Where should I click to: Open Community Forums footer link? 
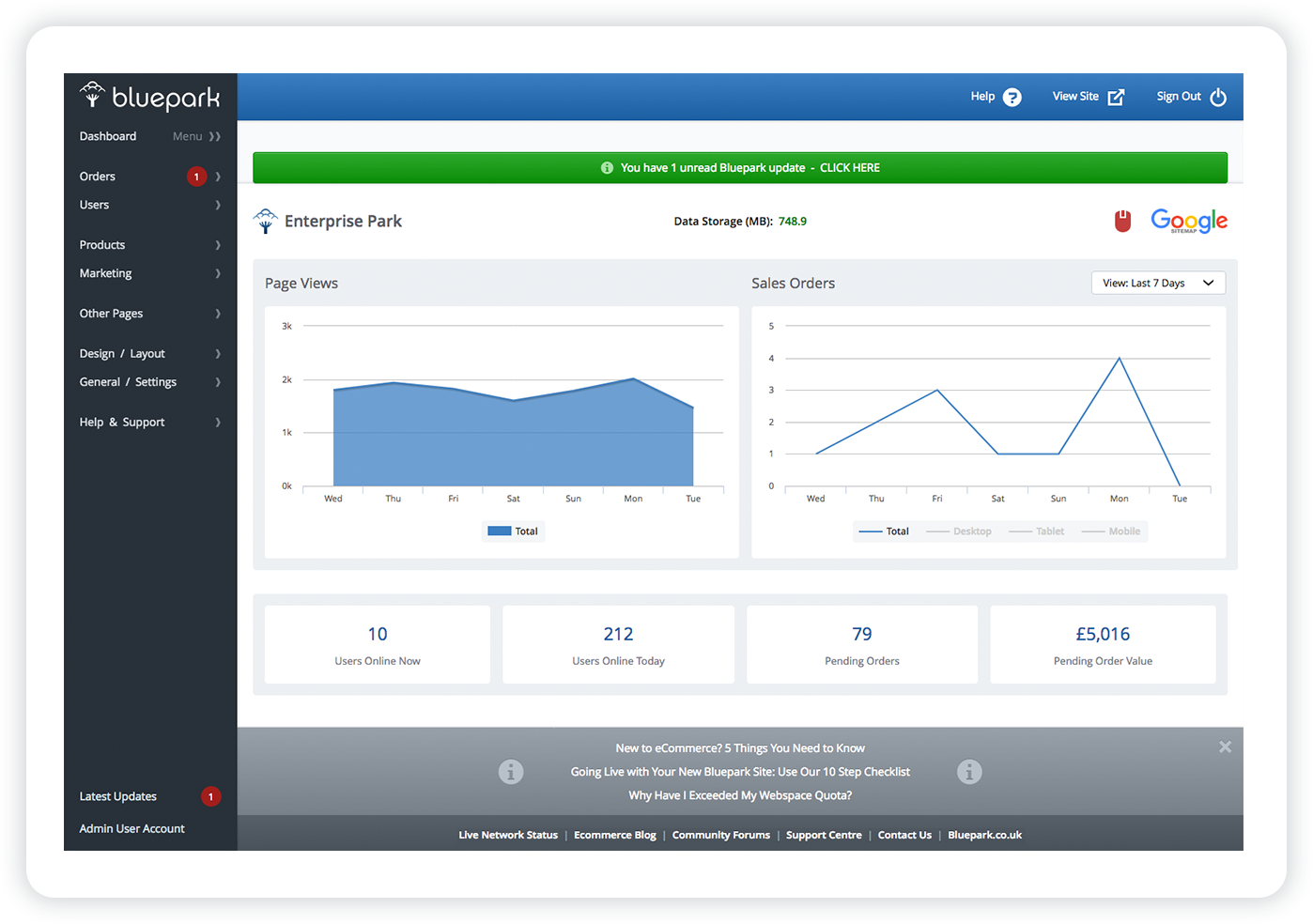[x=721, y=835]
